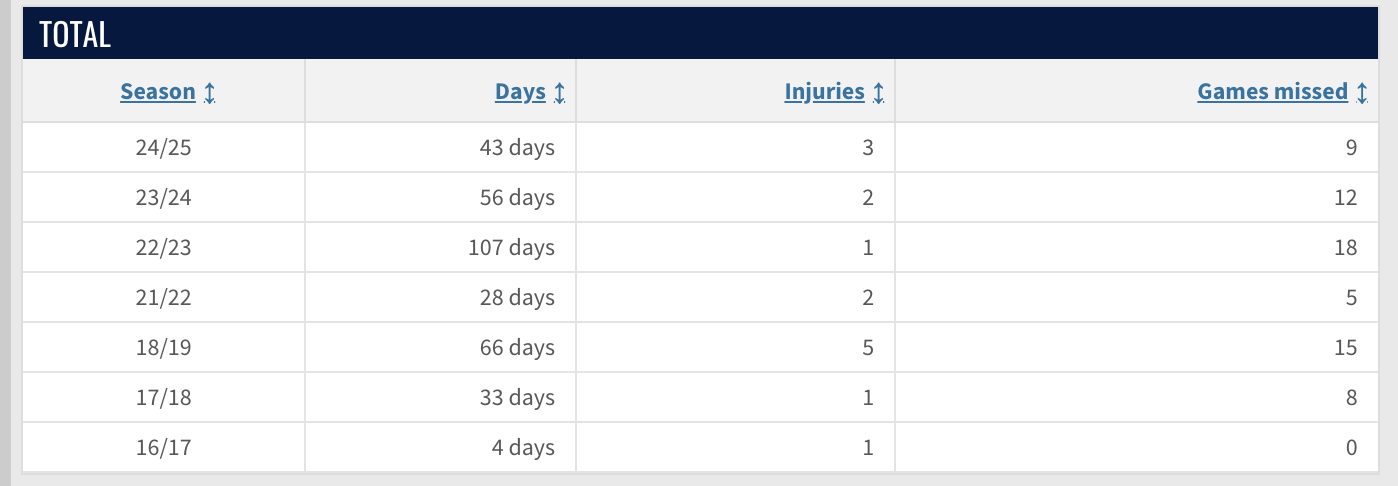Select the 24/25 season cell

pos(163,148)
